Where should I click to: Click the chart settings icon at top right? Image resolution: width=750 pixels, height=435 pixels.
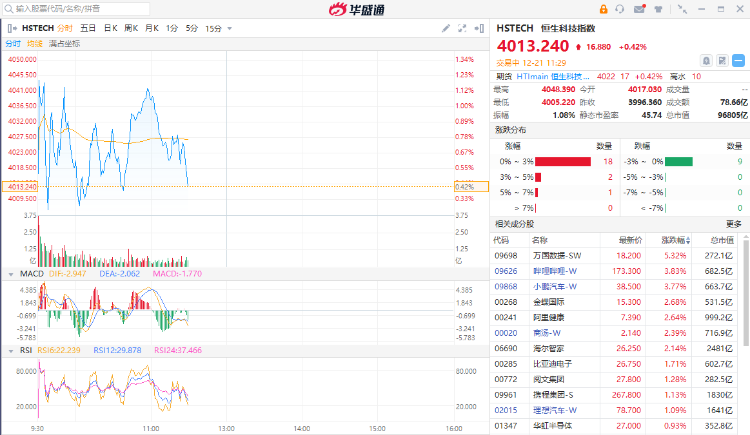pyautogui.click(x=482, y=29)
